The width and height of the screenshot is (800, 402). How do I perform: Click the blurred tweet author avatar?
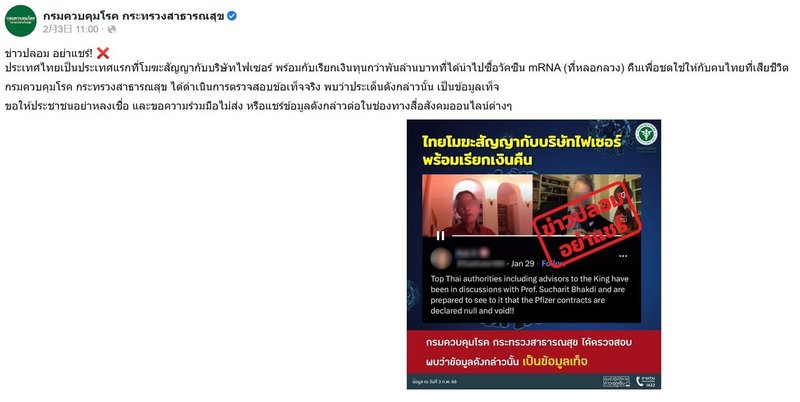pyautogui.click(x=441, y=259)
